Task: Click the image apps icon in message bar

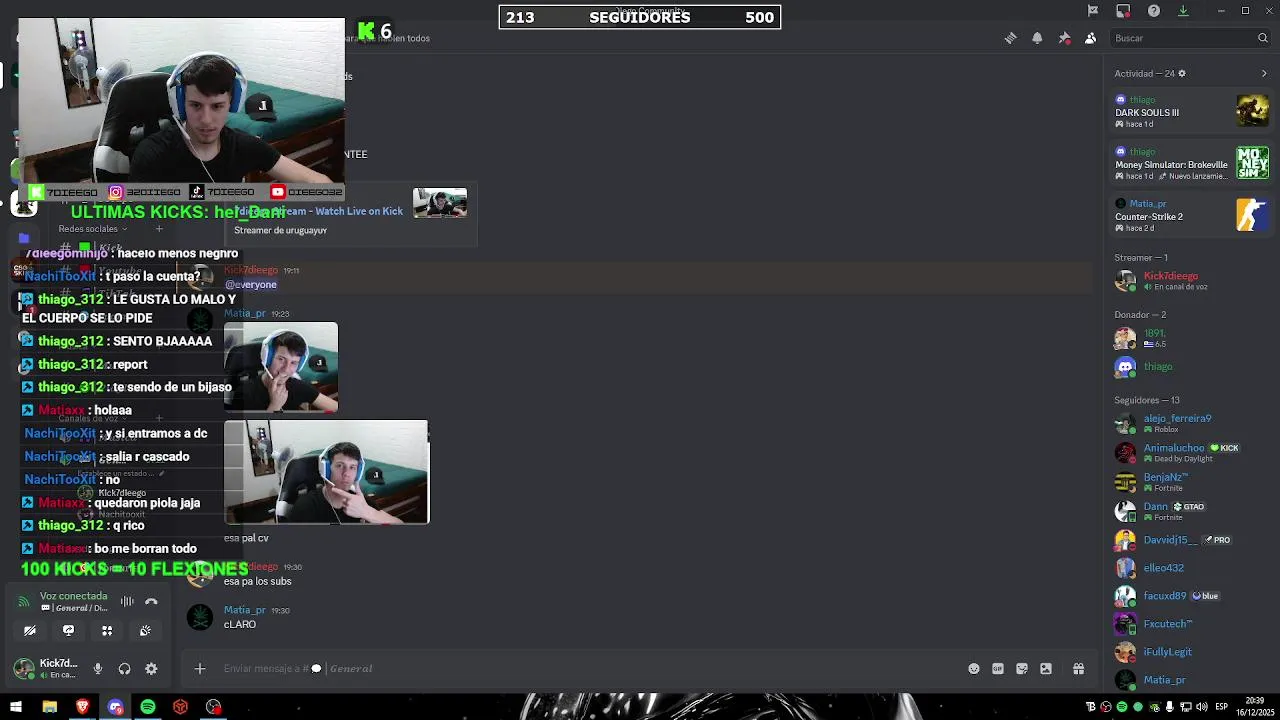Action: 1046,669
